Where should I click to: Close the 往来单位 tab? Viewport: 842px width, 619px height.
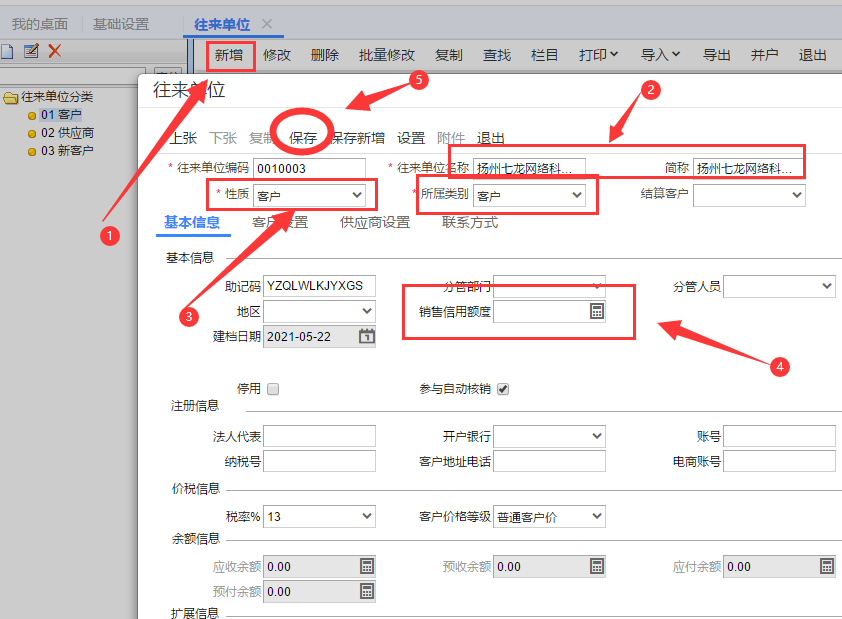tap(267, 24)
